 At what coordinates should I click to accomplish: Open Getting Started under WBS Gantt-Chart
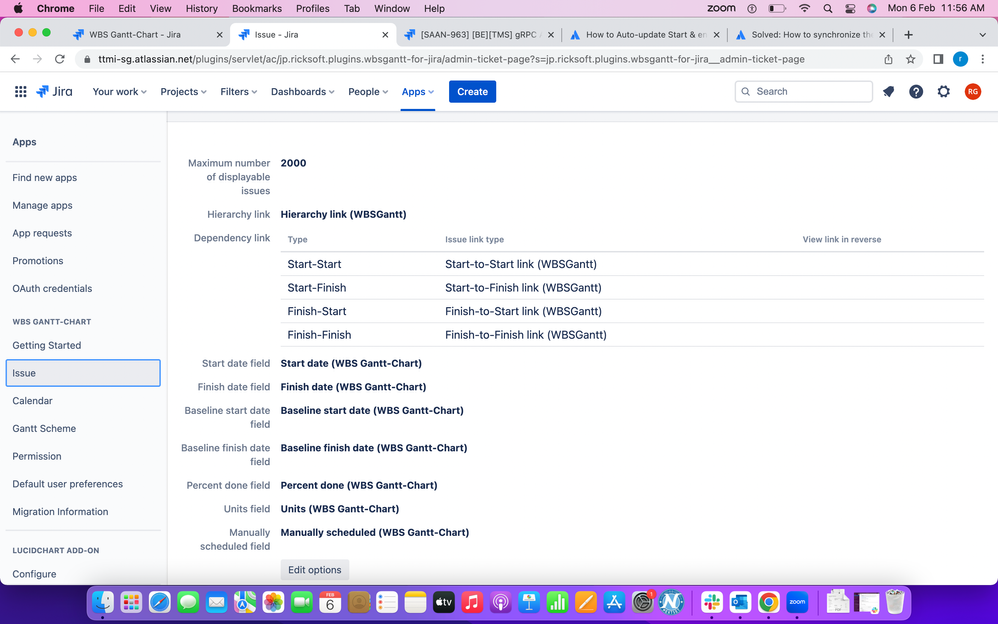pos(46,345)
